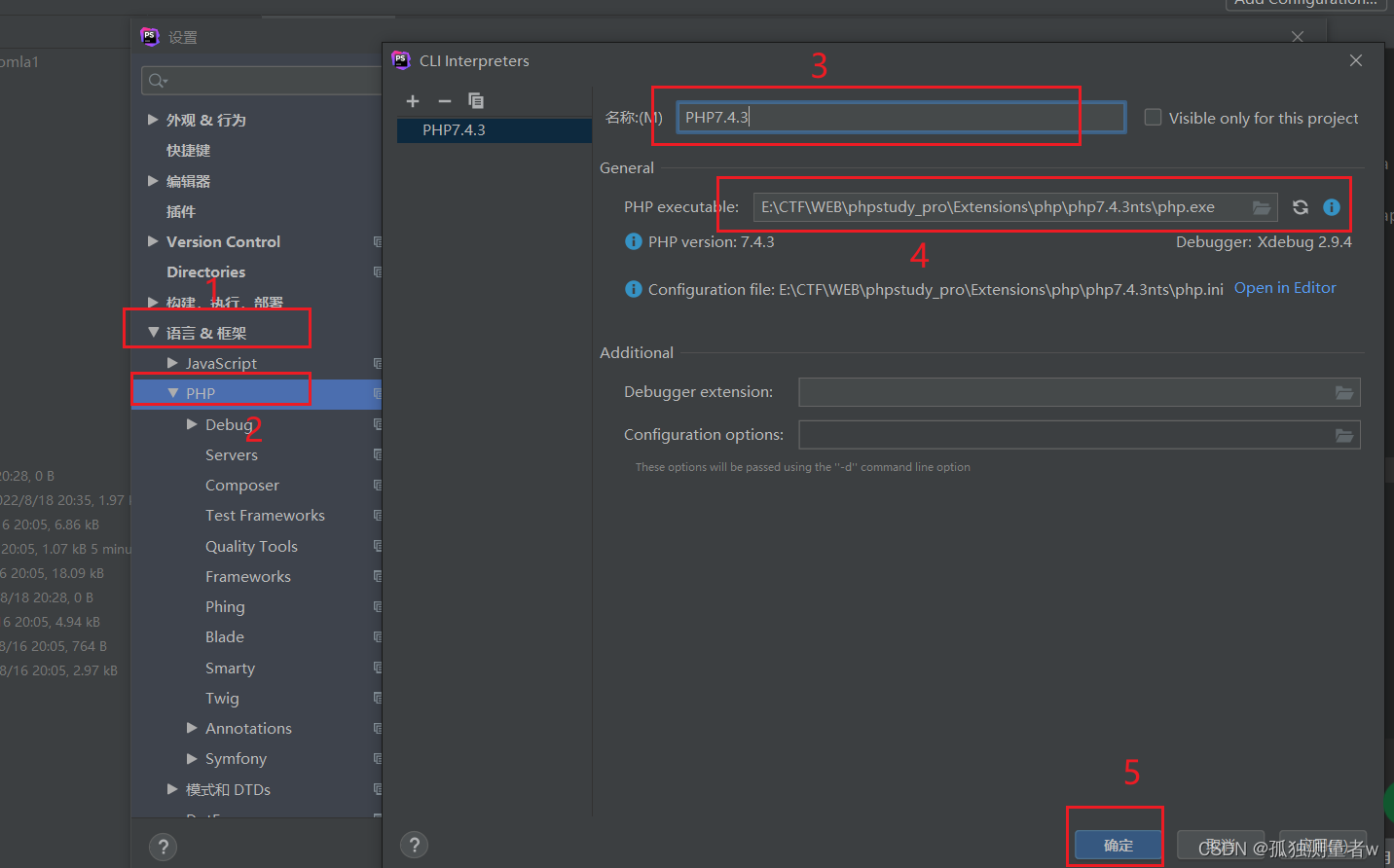The width and height of the screenshot is (1394, 868).
Task: Open Test Frameworks settings page
Action: pos(265,515)
